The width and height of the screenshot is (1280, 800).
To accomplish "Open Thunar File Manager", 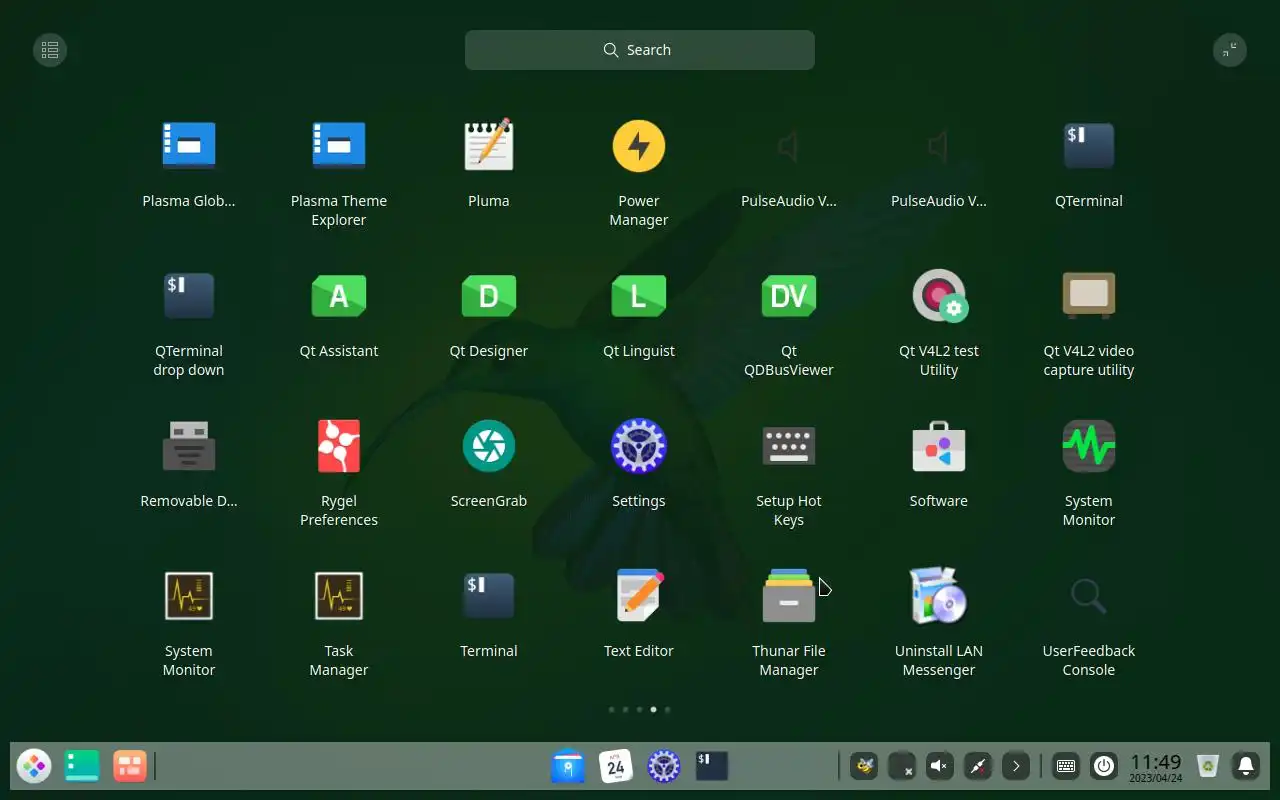I will tap(789, 596).
